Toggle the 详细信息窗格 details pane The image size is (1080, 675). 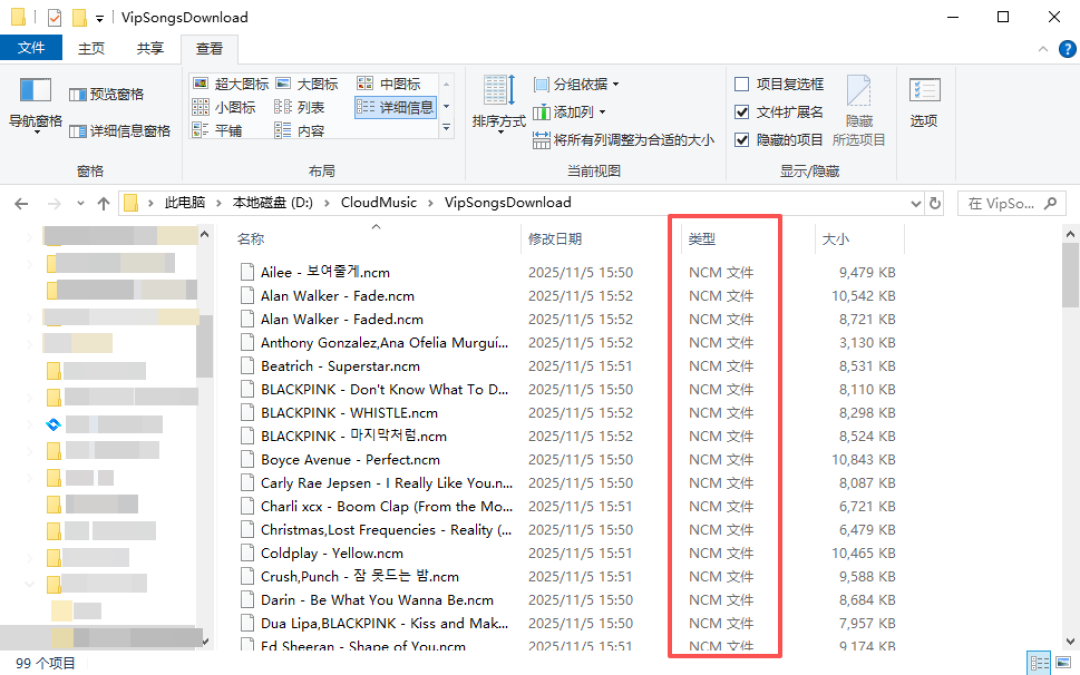120,131
